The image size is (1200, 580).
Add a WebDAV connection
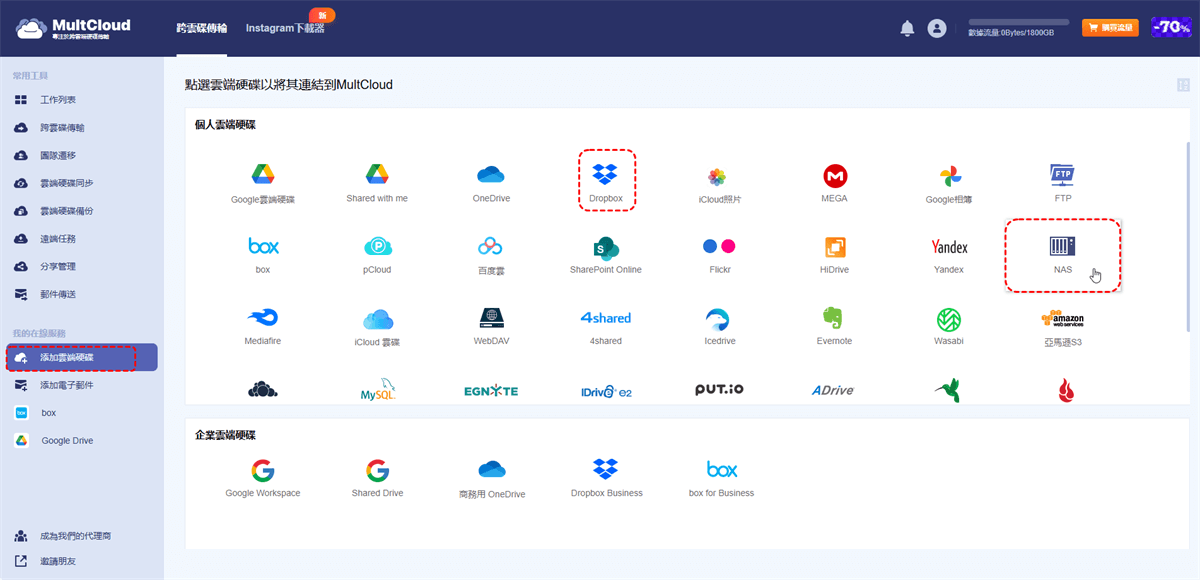(x=491, y=318)
